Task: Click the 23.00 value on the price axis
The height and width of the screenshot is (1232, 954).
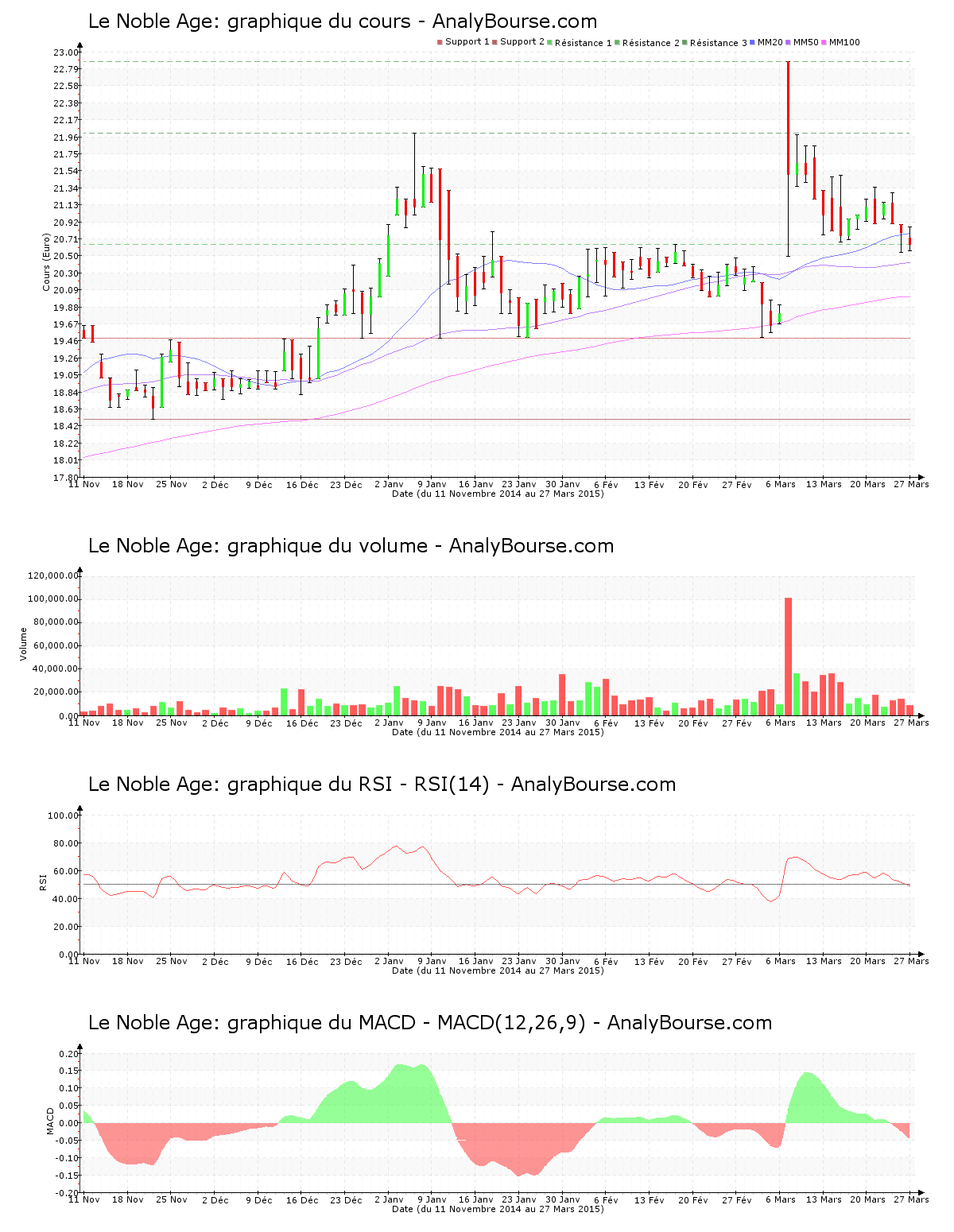Action: [x=66, y=52]
